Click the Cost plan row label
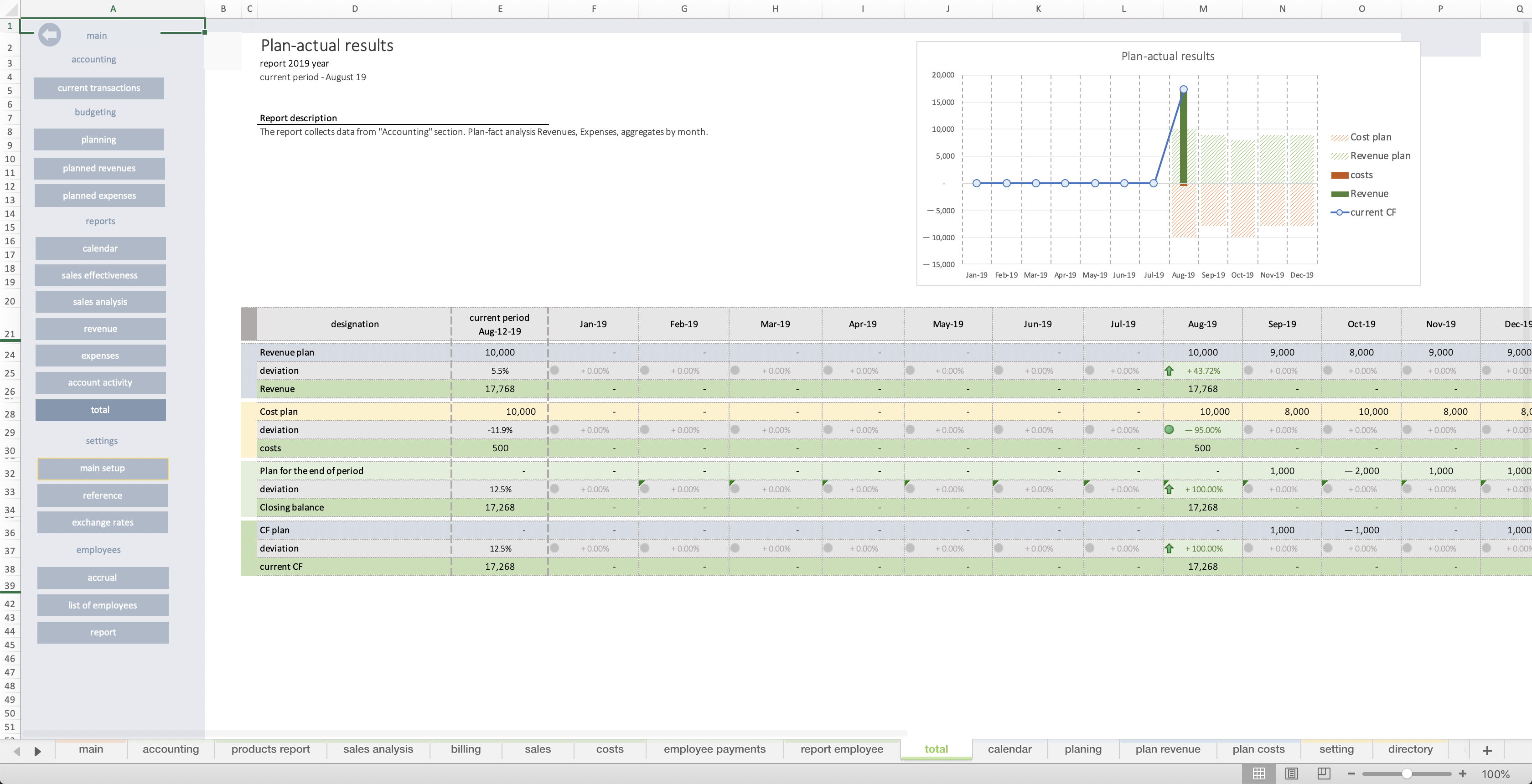 [278, 411]
